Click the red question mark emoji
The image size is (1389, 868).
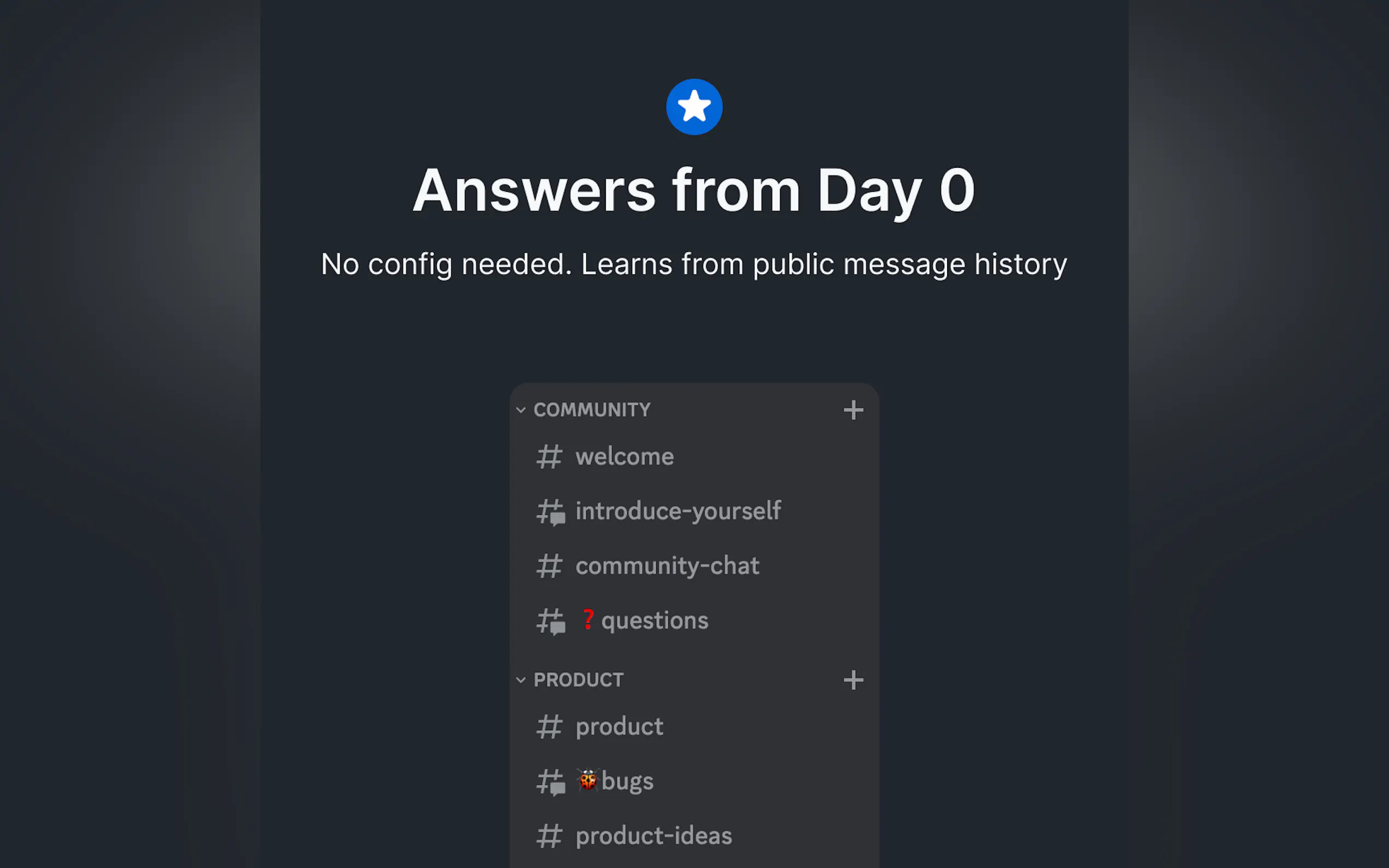(x=587, y=619)
